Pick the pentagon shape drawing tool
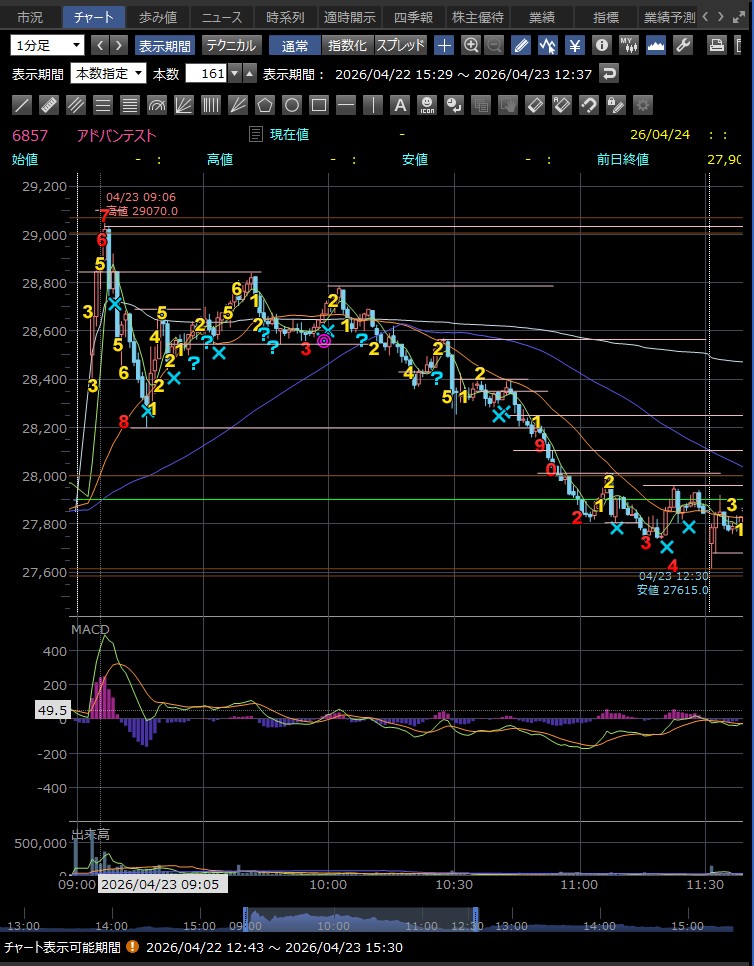This screenshot has width=754, height=966. tap(265, 105)
